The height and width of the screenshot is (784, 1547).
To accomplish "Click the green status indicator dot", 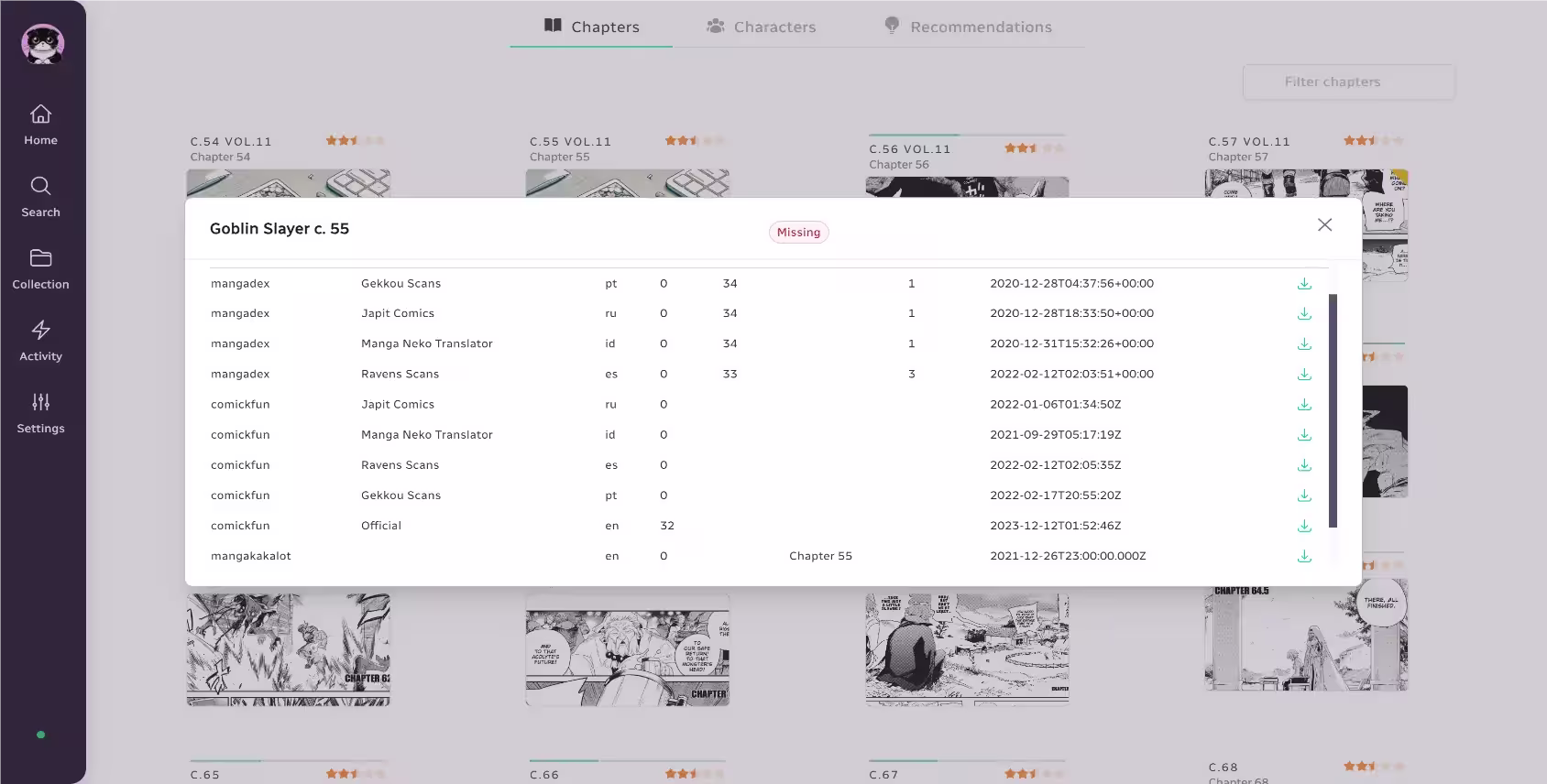I will [x=40, y=735].
